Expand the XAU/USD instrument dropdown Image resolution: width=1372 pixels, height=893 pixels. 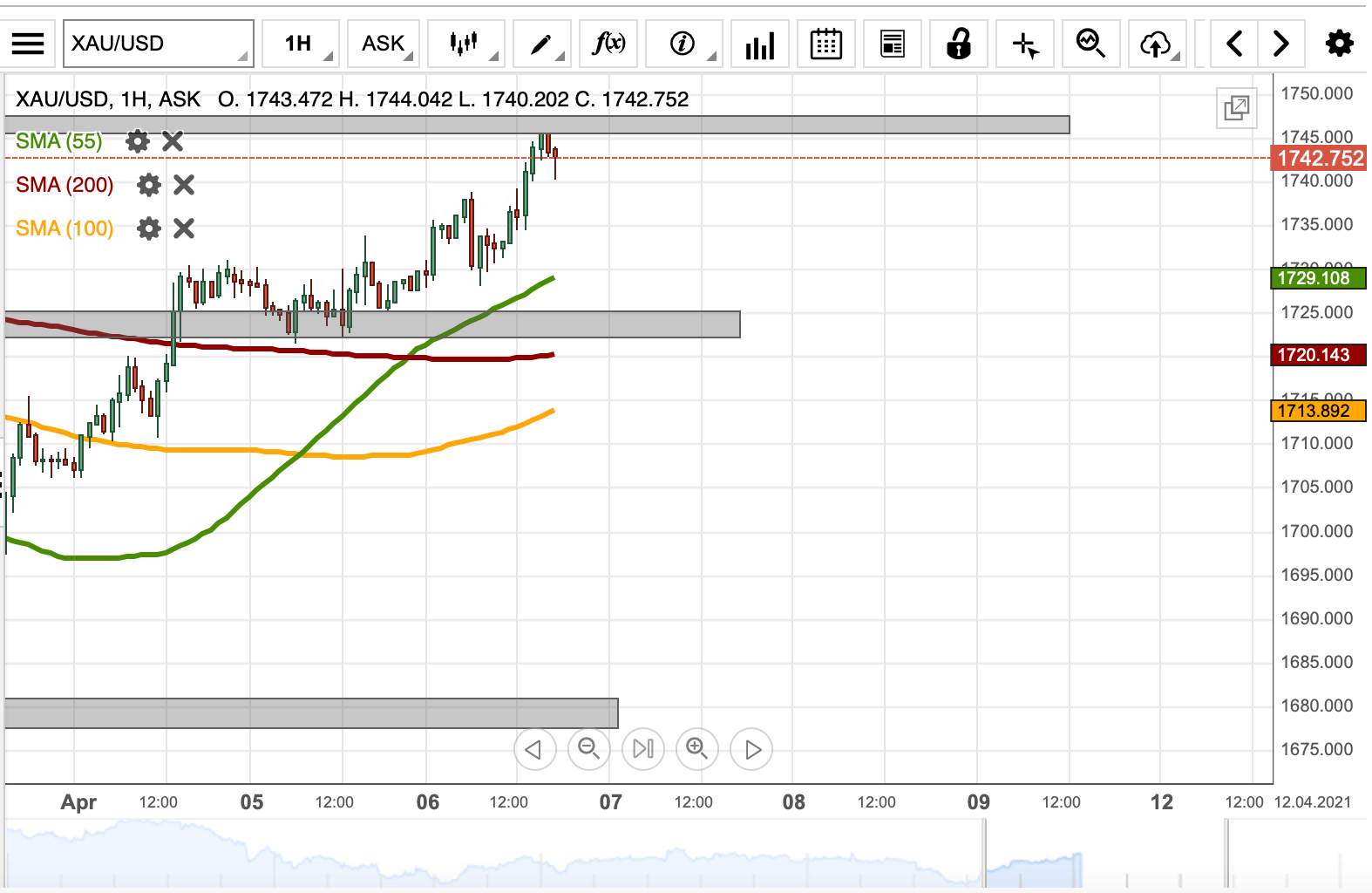[159, 44]
